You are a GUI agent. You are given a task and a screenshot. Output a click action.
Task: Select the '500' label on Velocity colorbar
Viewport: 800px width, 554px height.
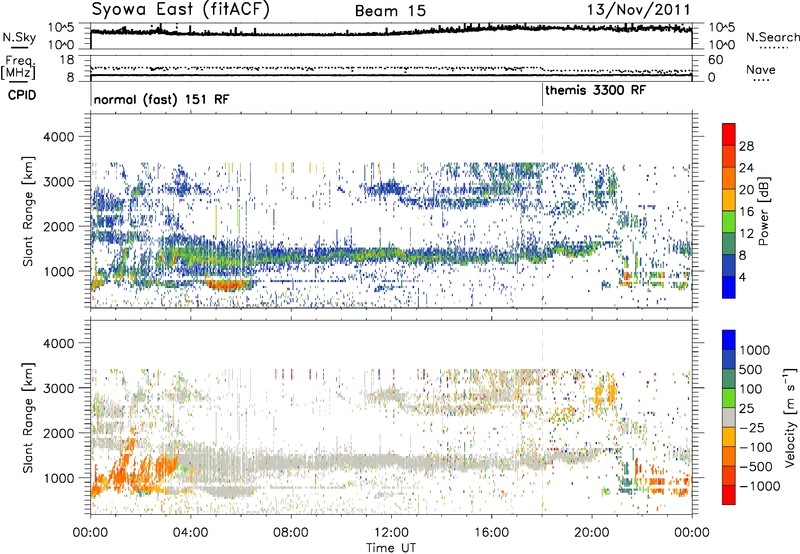[x=753, y=369]
